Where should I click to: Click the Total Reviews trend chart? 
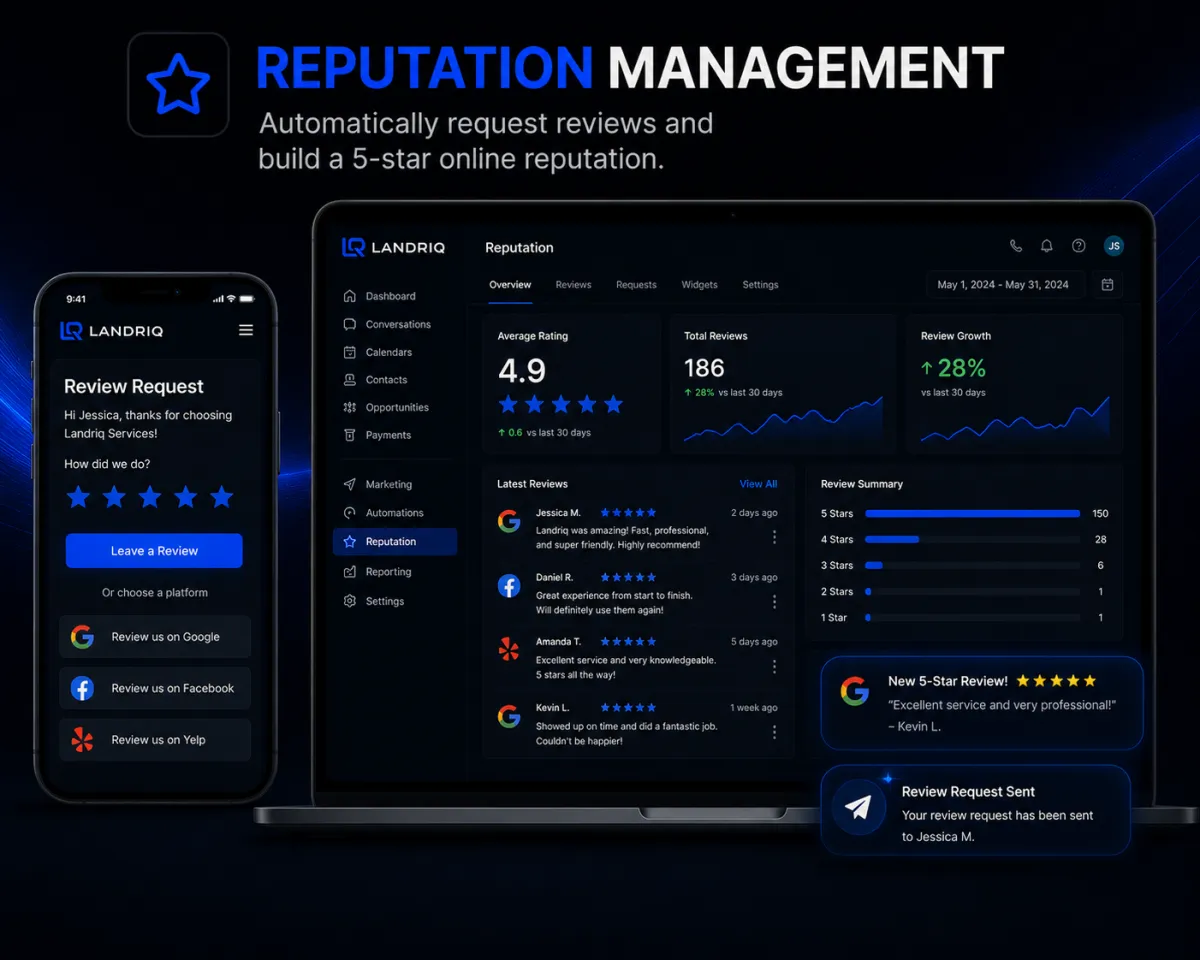783,420
